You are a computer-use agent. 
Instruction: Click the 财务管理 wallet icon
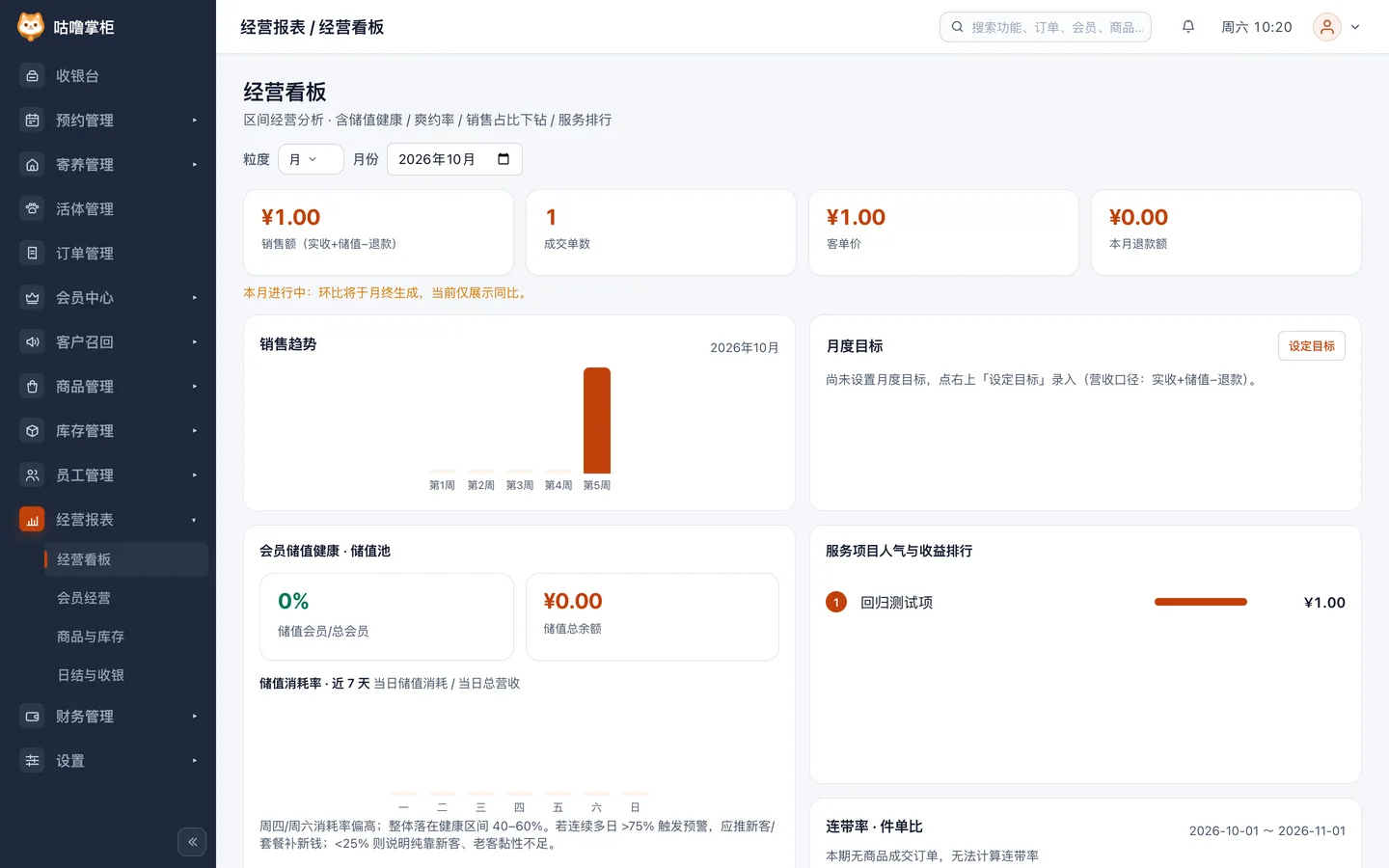coord(32,717)
